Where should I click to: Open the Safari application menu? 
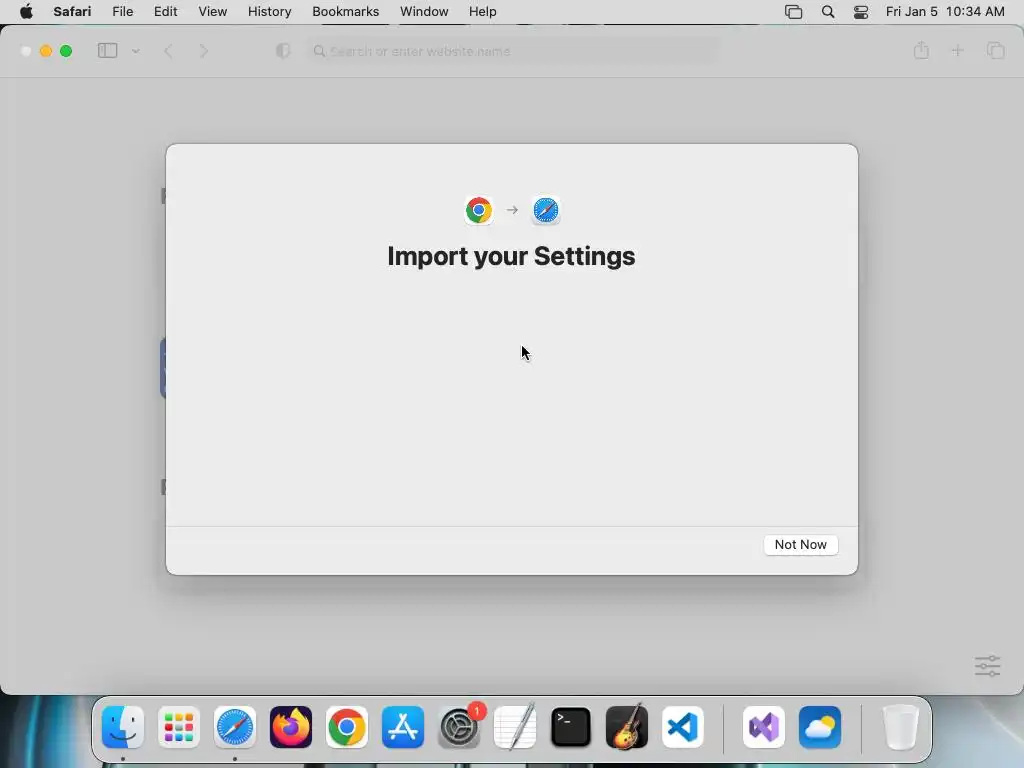[72, 12]
